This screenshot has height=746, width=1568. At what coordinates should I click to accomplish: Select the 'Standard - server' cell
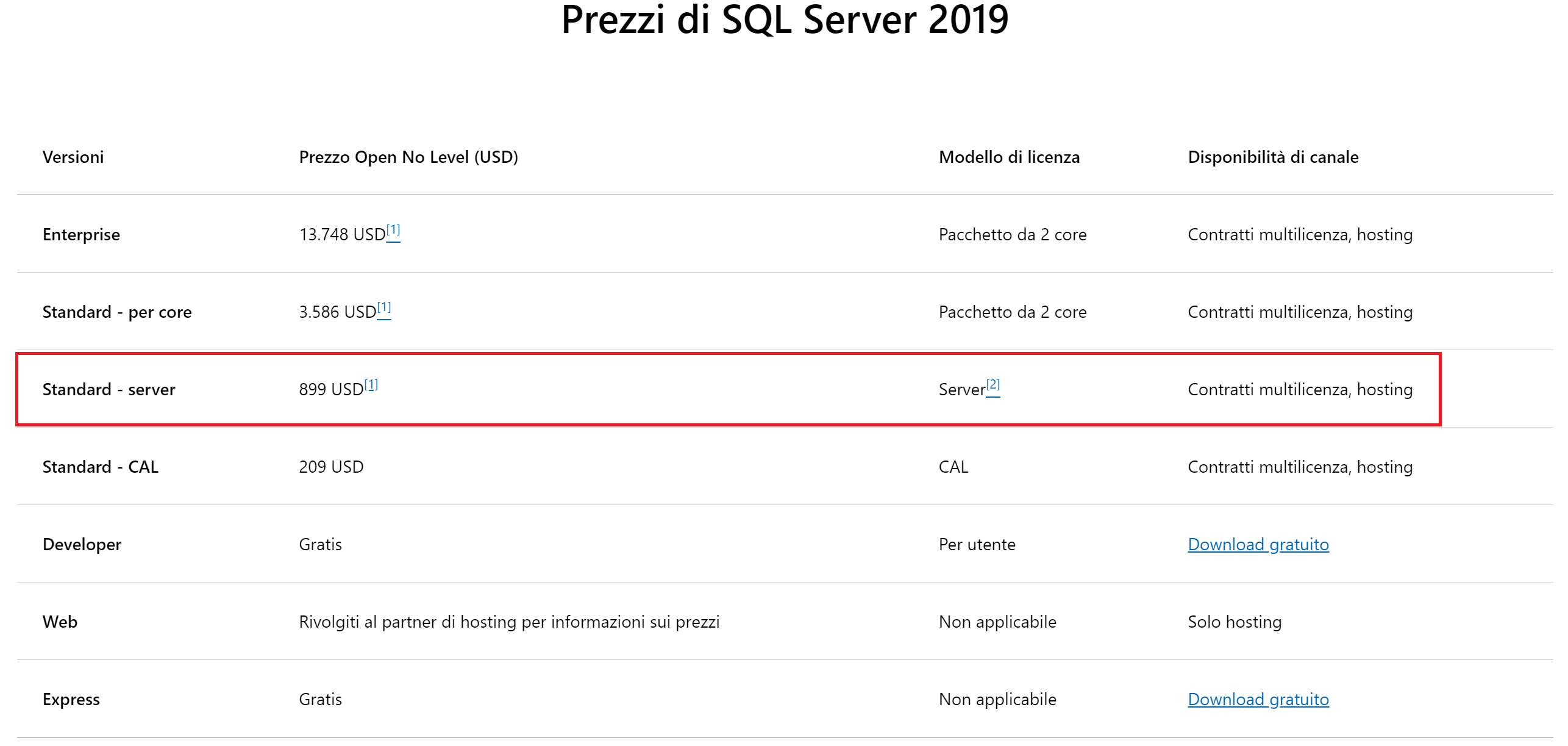(x=109, y=390)
